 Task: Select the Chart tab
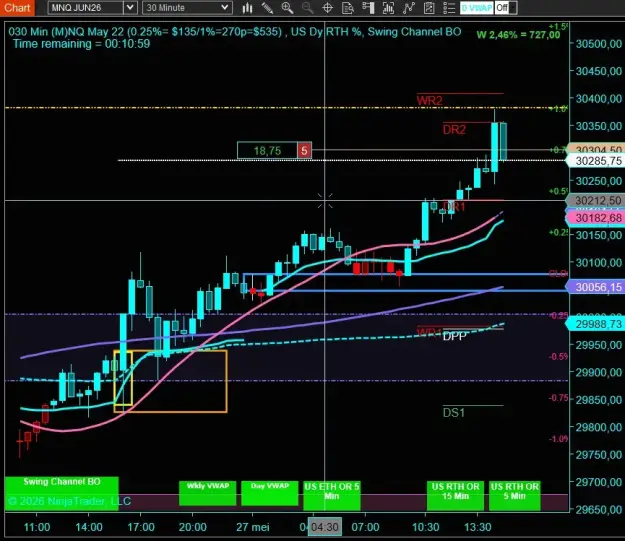[x=17, y=8]
